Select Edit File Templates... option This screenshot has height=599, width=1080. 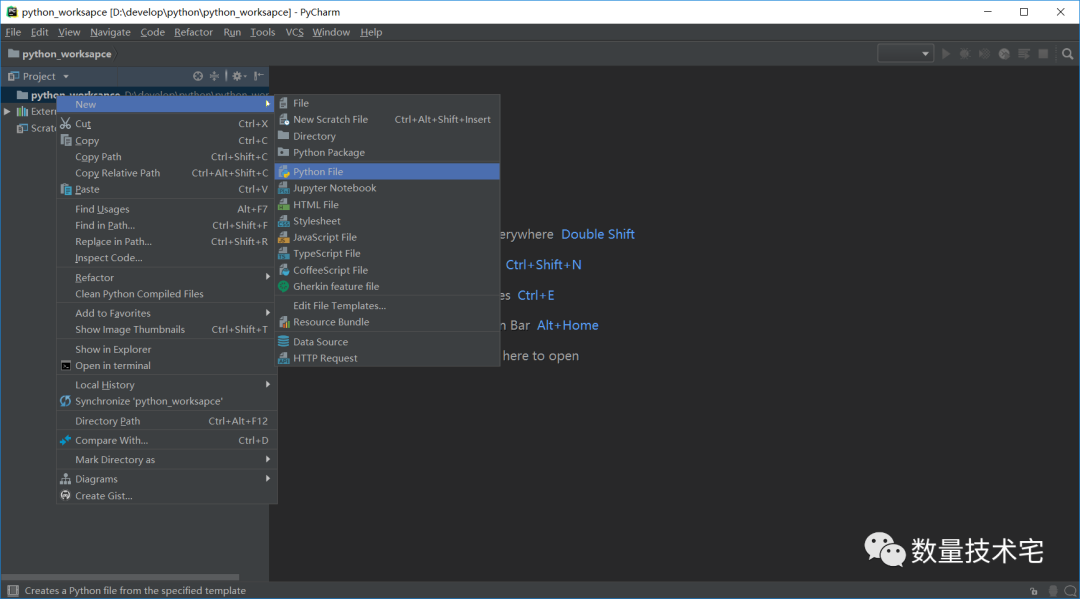click(339, 306)
